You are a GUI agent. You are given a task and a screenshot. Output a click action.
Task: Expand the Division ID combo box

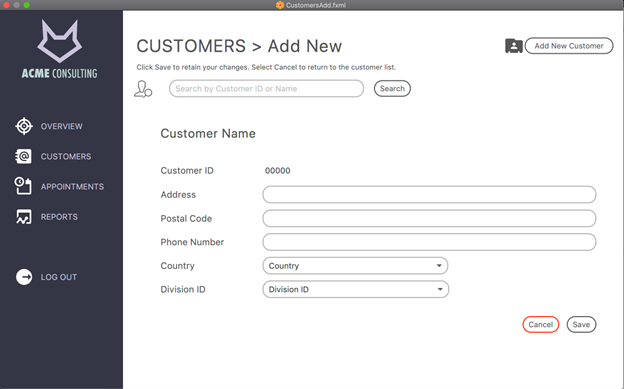click(x=355, y=289)
